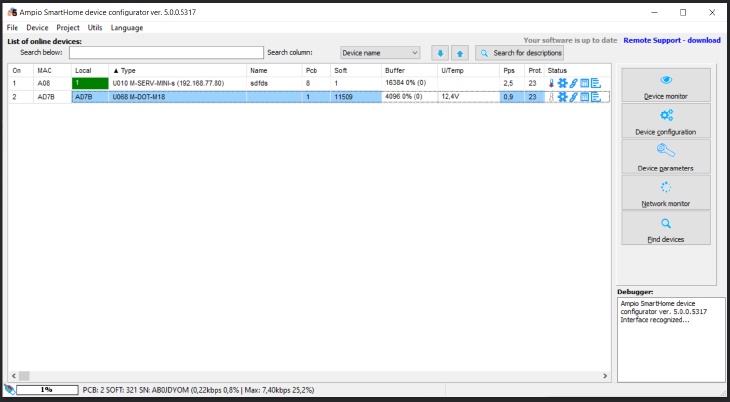The height and width of the screenshot is (402, 730).
Task: Open Device monitor via eye button
Action: (x=666, y=85)
